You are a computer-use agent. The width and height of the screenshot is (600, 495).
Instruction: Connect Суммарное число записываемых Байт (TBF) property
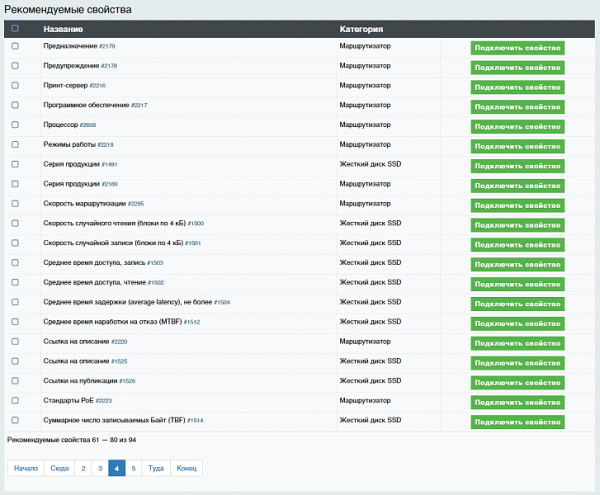(517, 421)
